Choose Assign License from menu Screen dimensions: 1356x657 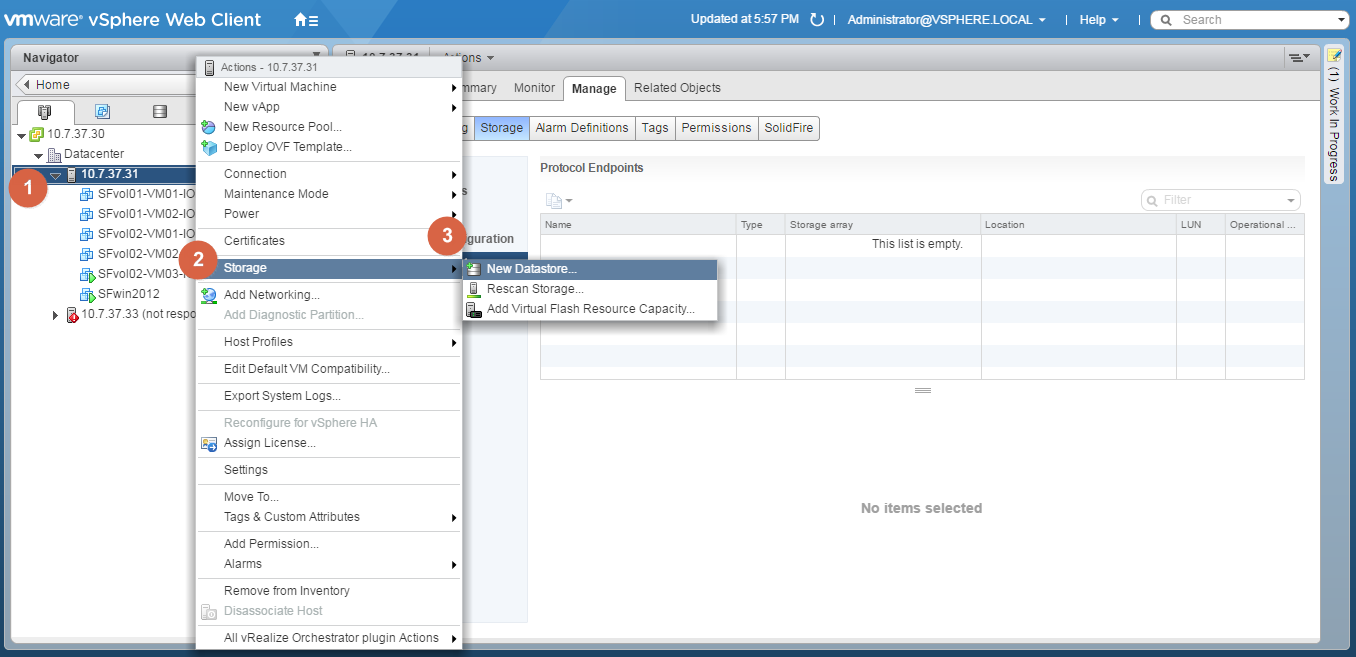(329, 443)
